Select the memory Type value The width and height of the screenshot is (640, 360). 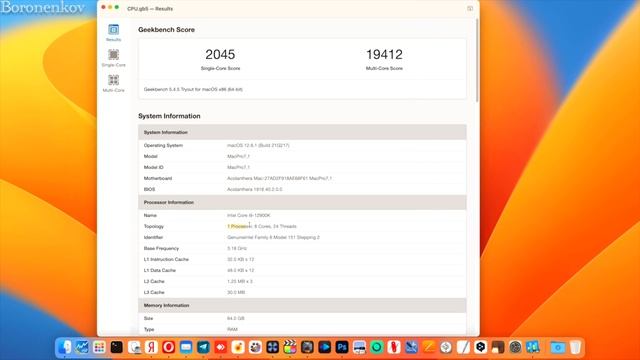(x=232, y=329)
